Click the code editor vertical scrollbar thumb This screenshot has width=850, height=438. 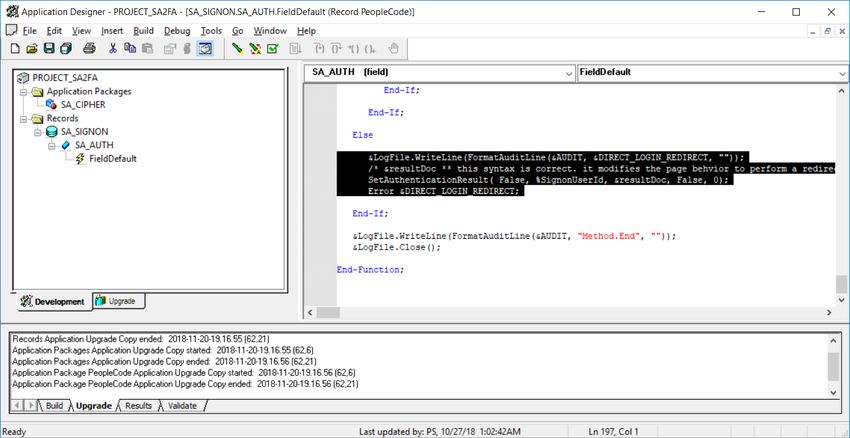[x=841, y=284]
